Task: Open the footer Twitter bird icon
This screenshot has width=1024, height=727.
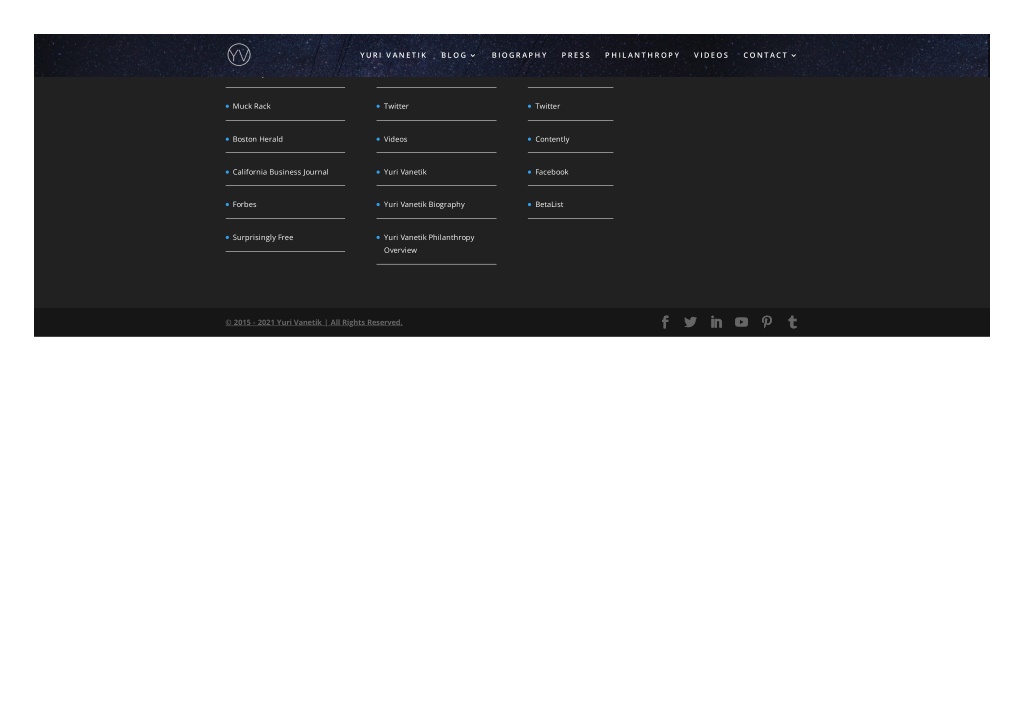Action: coord(690,322)
